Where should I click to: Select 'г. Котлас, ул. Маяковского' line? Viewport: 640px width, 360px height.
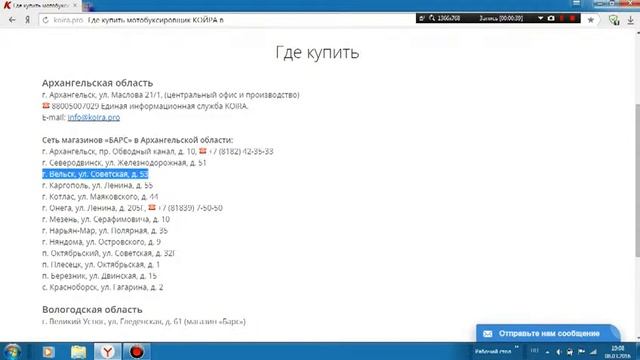tap(100, 197)
